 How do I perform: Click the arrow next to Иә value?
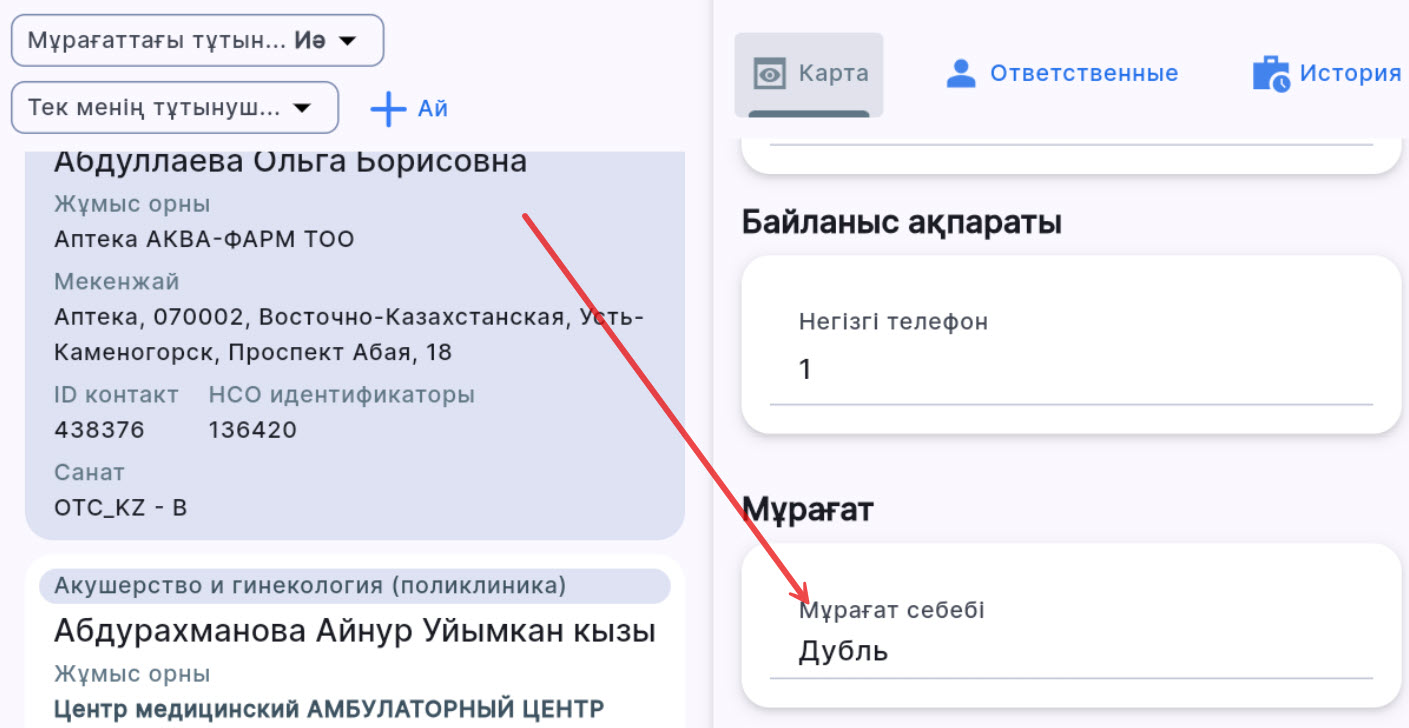348,41
